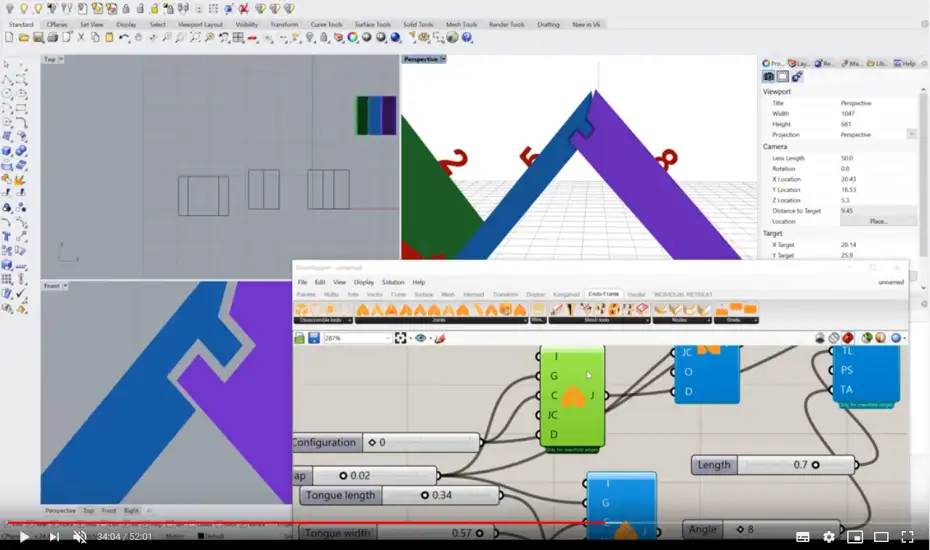Expand the Disassemble tools component group
Image resolution: width=930 pixels, height=550 pixels.
(349, 320)
